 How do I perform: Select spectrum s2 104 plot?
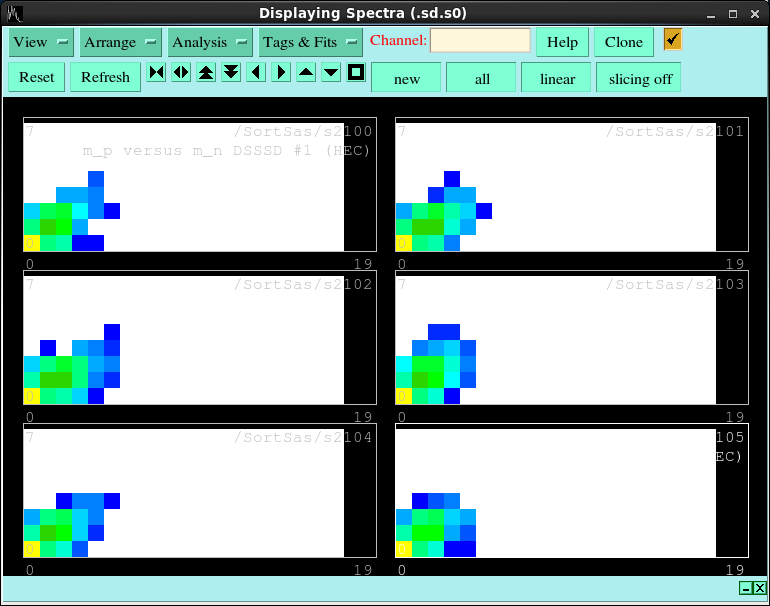[x=200, y=491]
